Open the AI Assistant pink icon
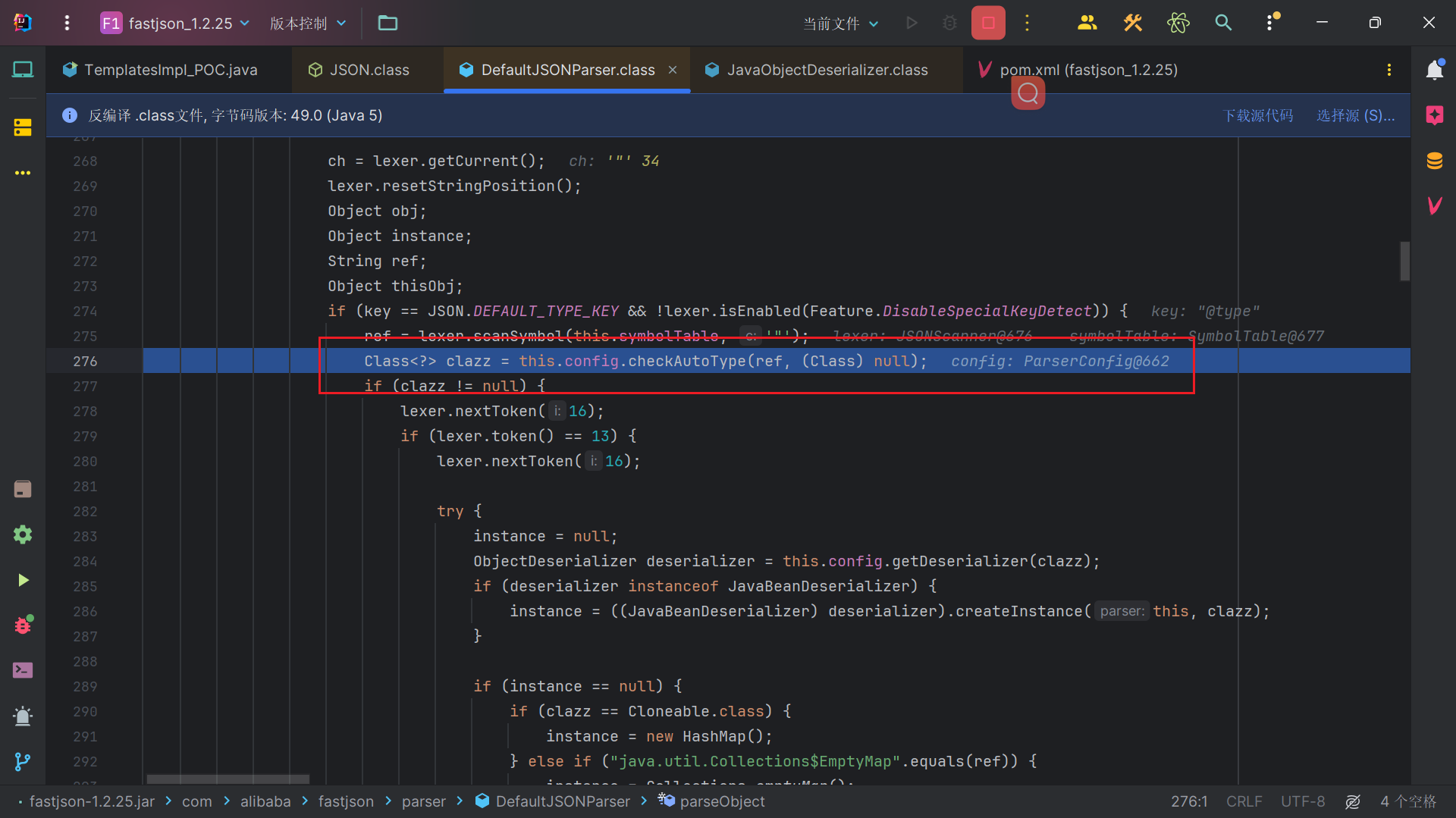This screenshot has height=818, width=1456. point(1434,115)
